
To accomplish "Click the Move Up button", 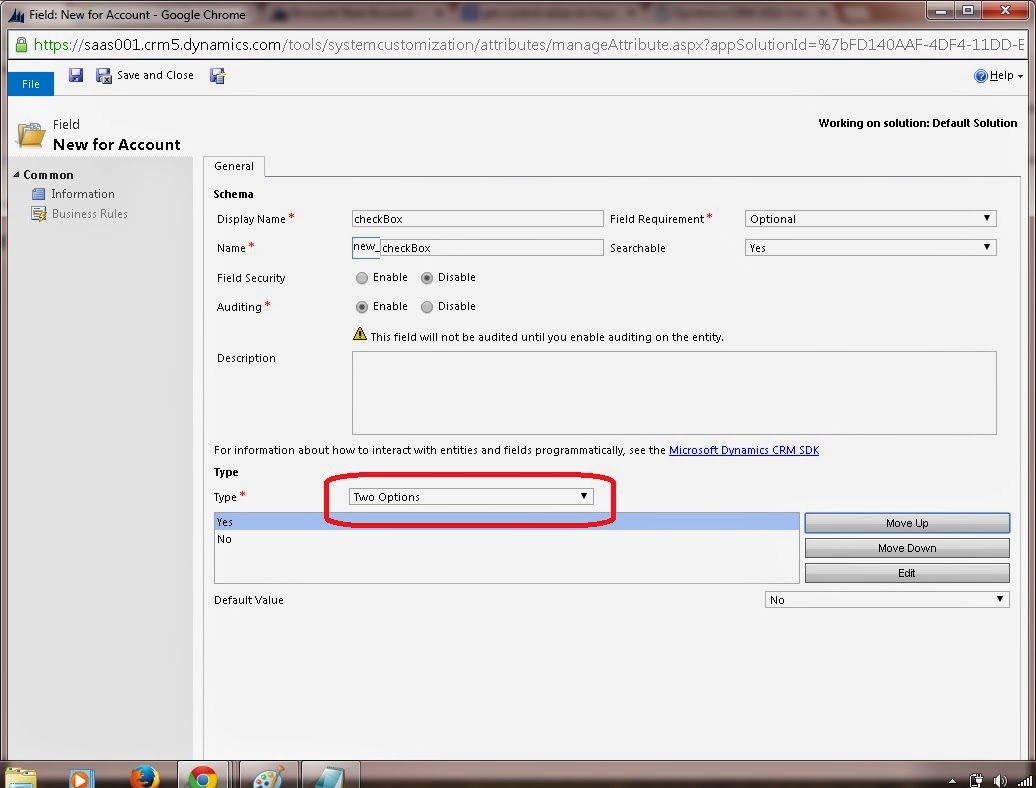I will [906, 523].
